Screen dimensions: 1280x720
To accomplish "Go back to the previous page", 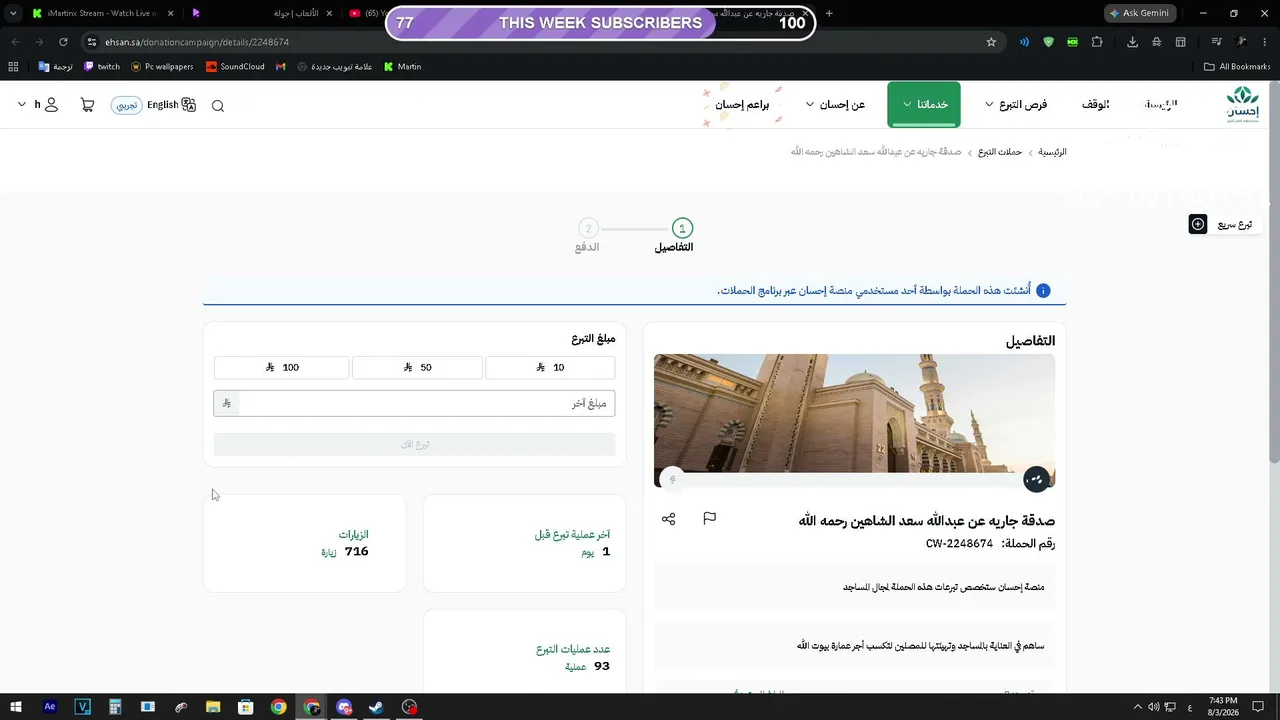I will pyautogui.click(x=15, y=42).
